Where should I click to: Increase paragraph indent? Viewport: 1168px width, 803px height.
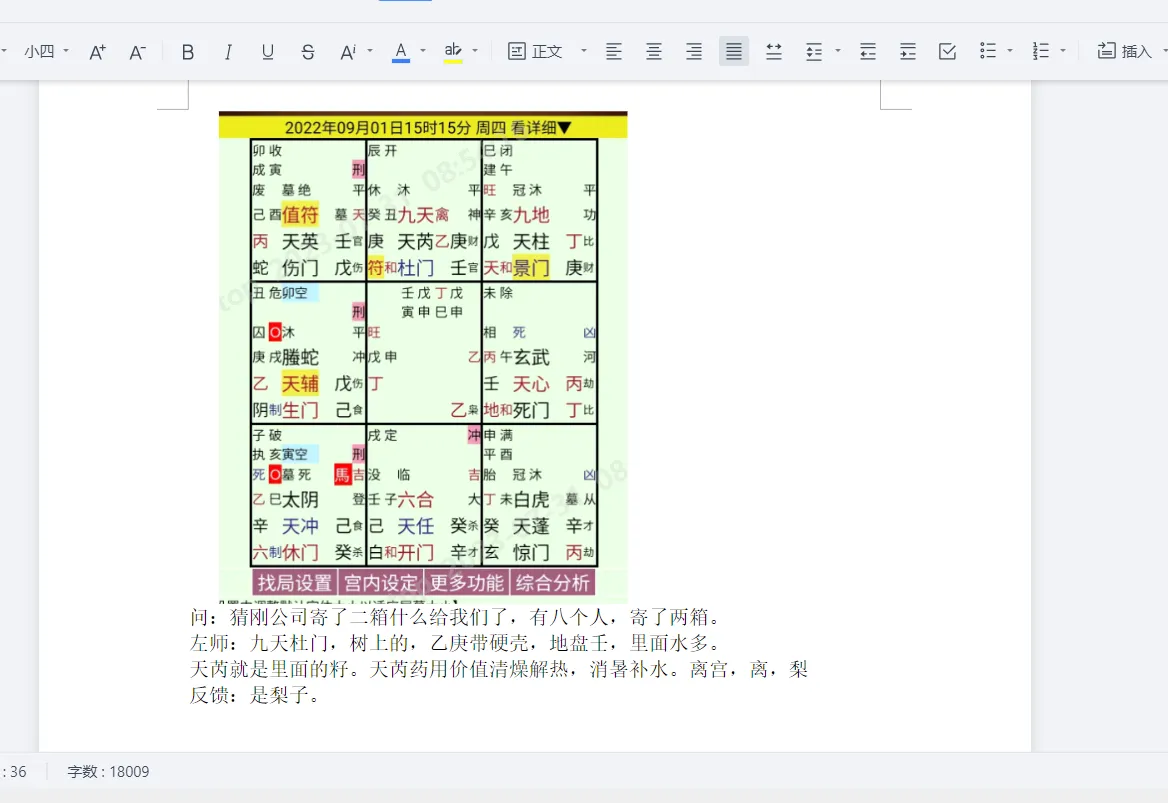(908, 52)
